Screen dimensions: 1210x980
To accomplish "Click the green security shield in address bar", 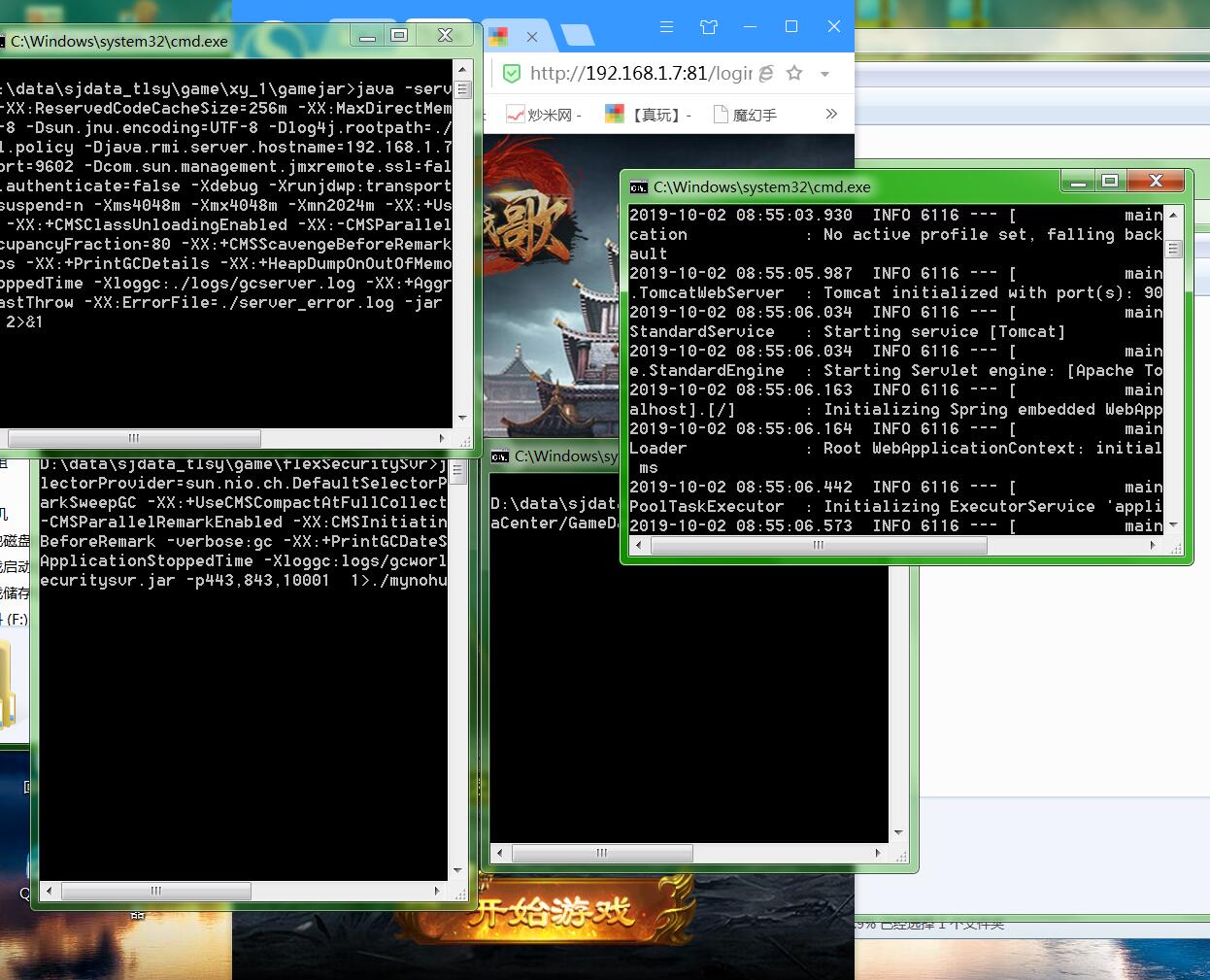I will pos(511,74).
